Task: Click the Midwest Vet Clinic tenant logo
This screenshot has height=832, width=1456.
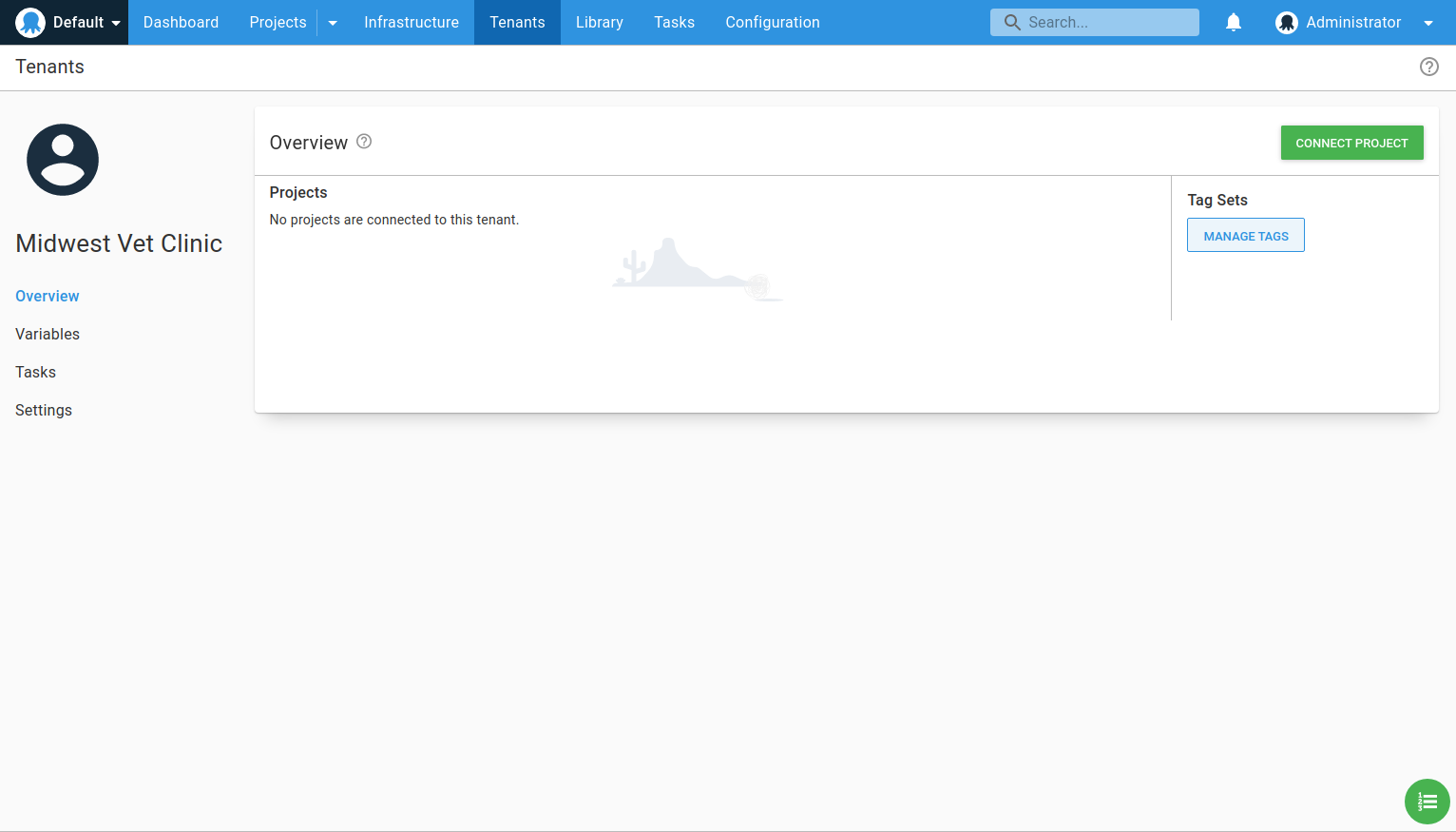Action: tap(63, 160)
